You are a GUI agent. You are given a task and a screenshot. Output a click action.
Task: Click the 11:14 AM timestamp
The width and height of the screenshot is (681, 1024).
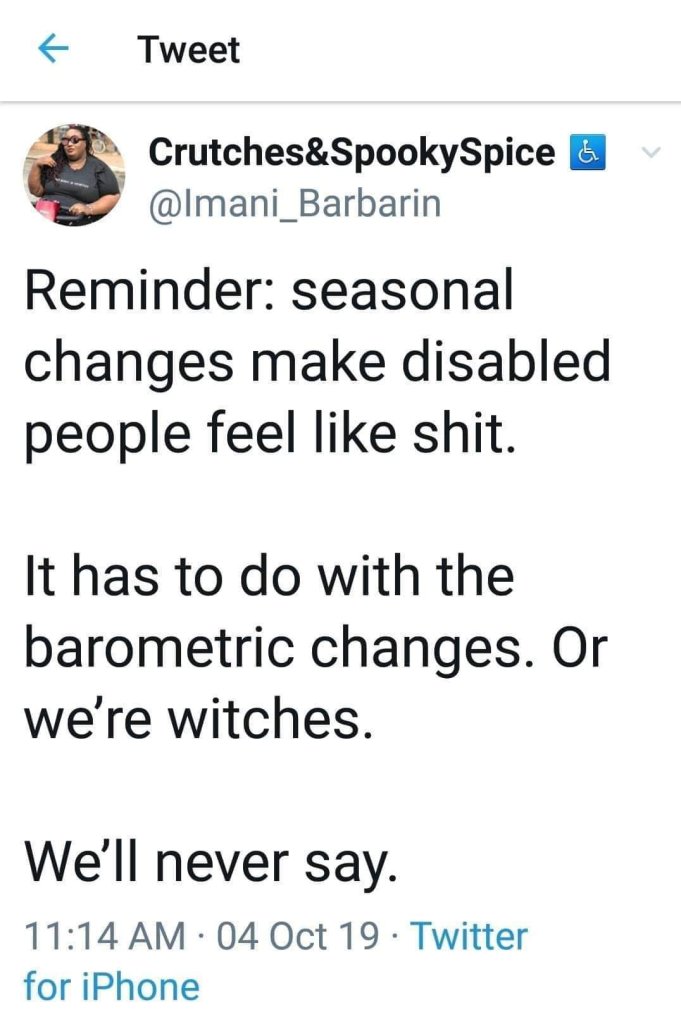[103, 937]
